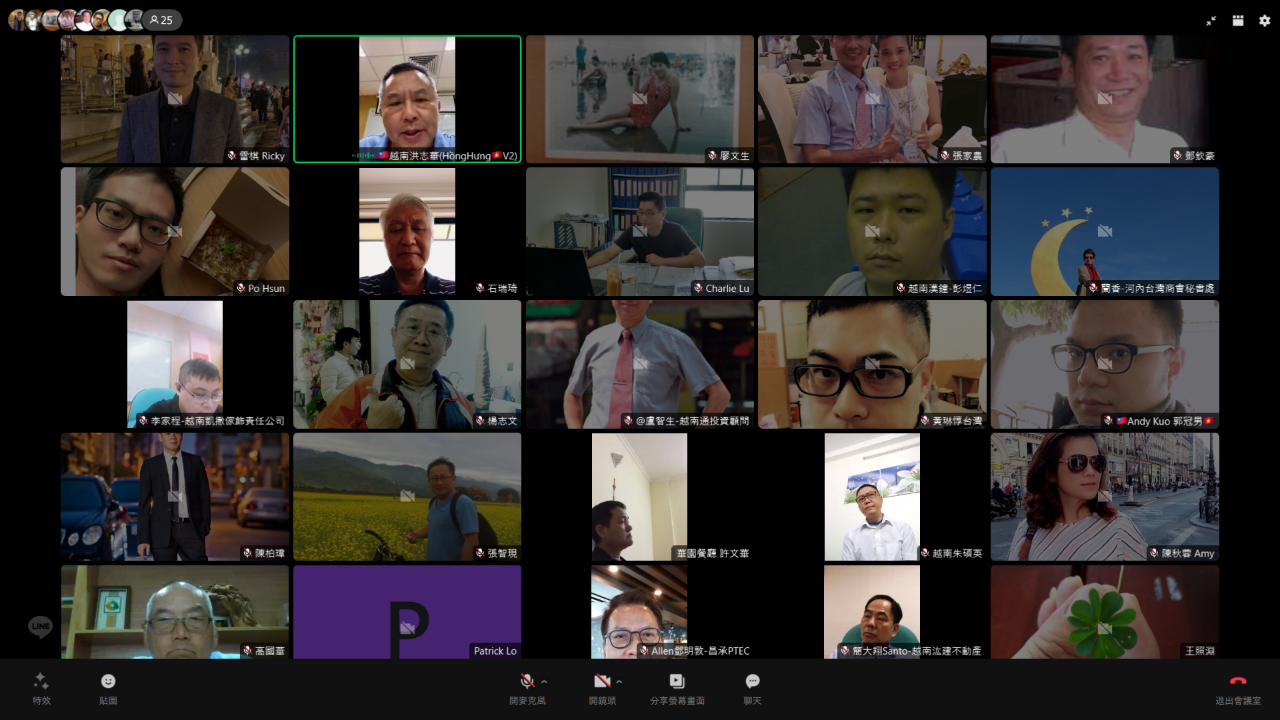The width and height of the screenshot is (1280, 720).
Task: Click the first participant avatar at top
Action: coord(17,20)
